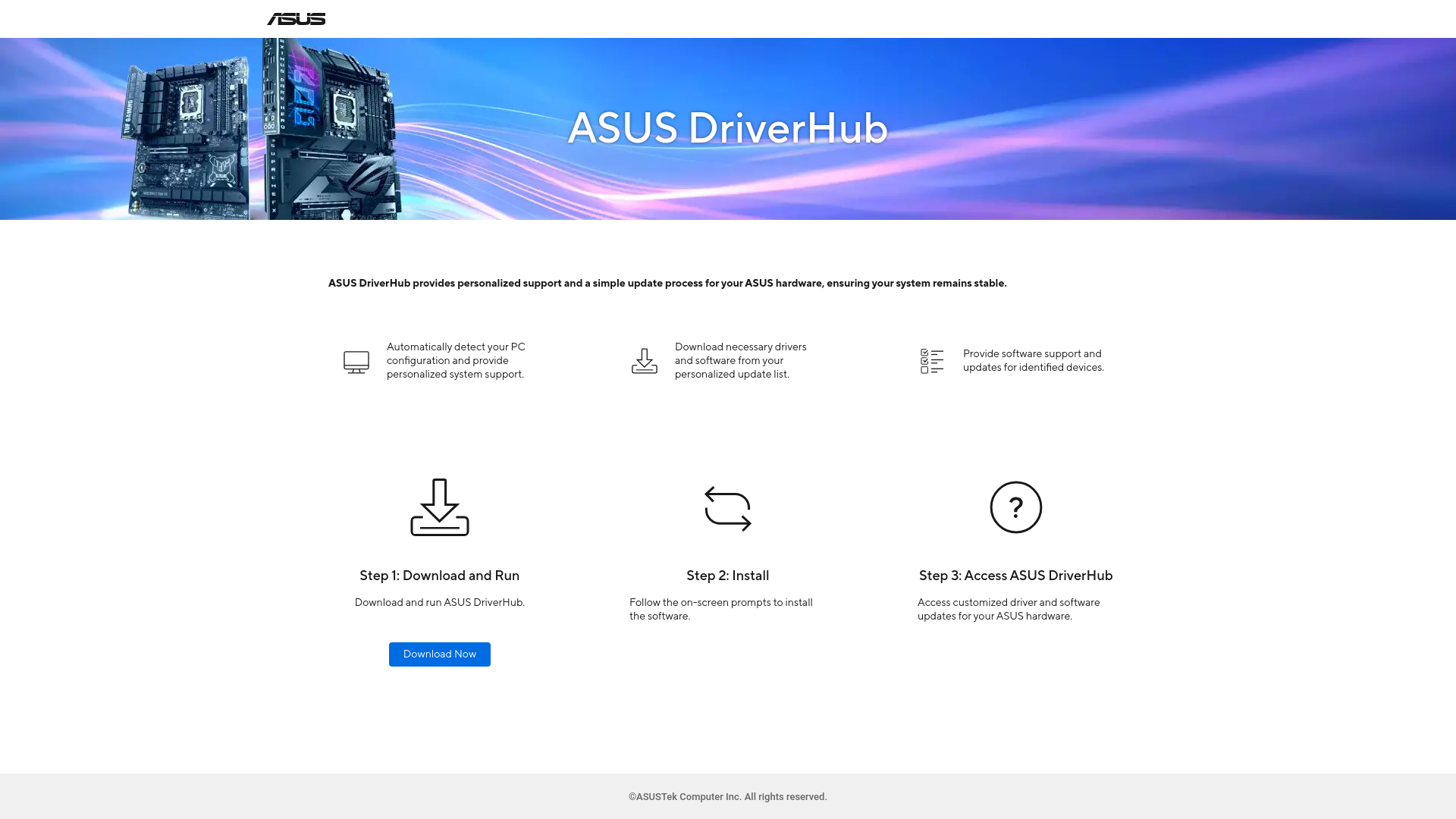1456x819 pixels.
Task: Click 'Follow the on-screen prompts' description
Action: (x=721, y=609)
